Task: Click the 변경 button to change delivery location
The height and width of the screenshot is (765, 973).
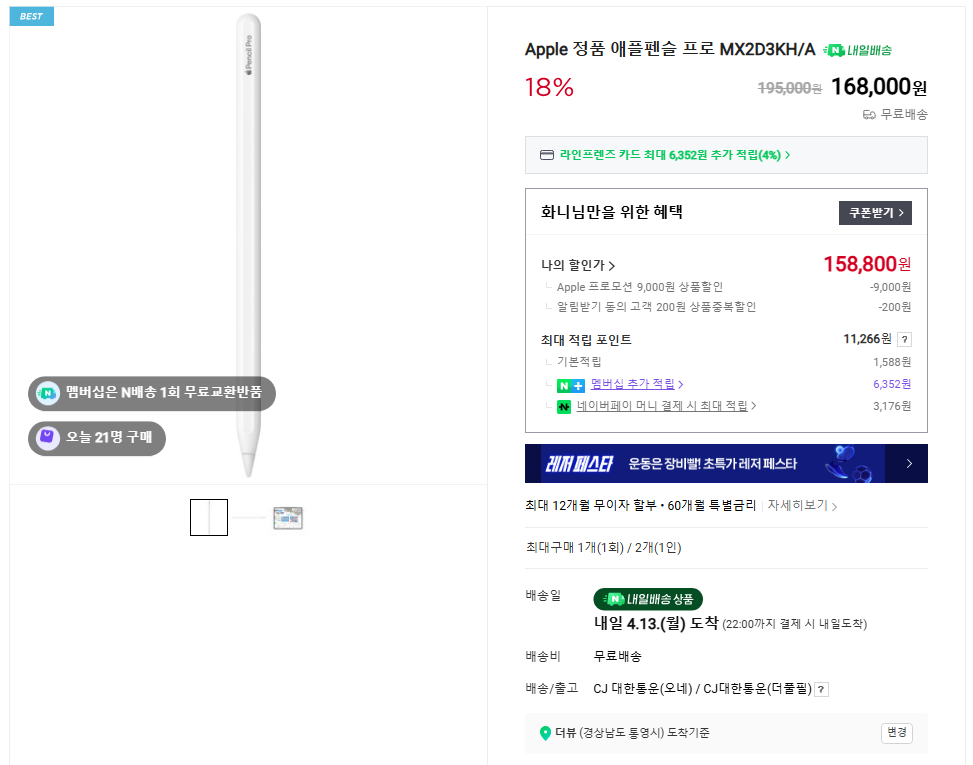Action: coord(896,732)
